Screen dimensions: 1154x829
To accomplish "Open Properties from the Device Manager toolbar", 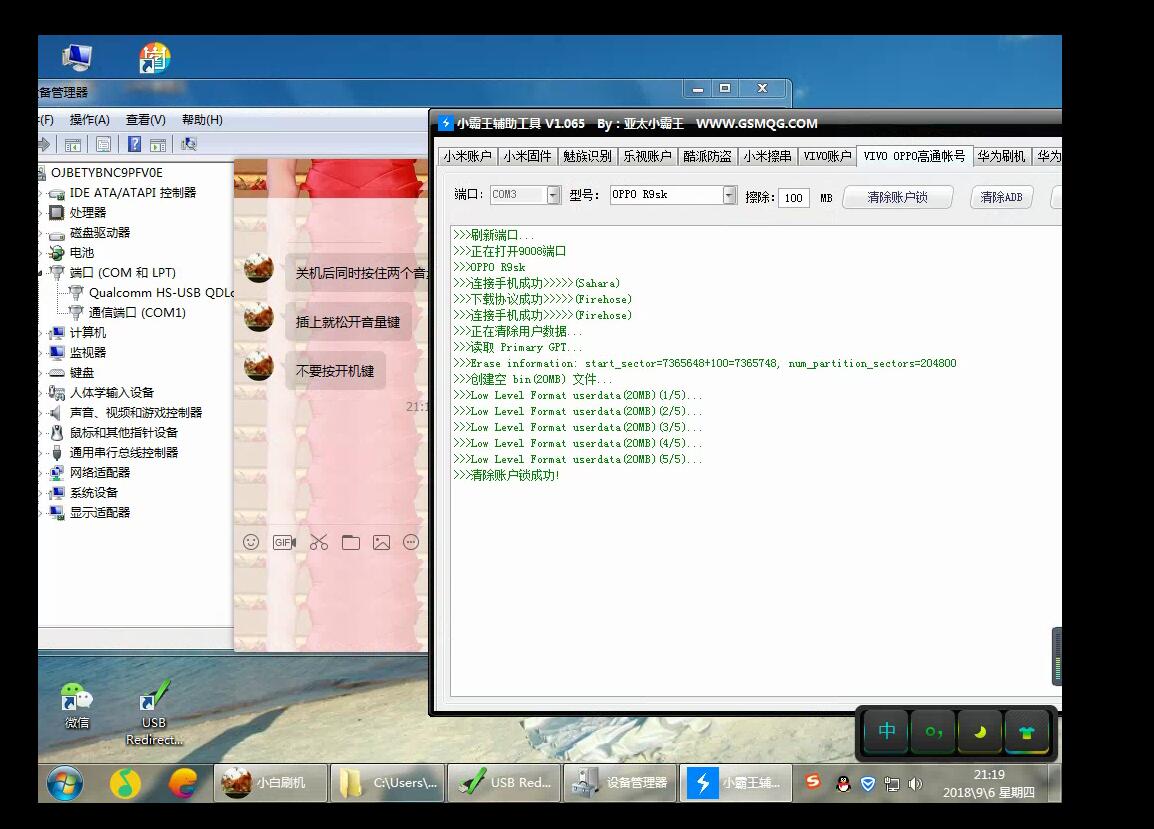I will pos(103,145).
